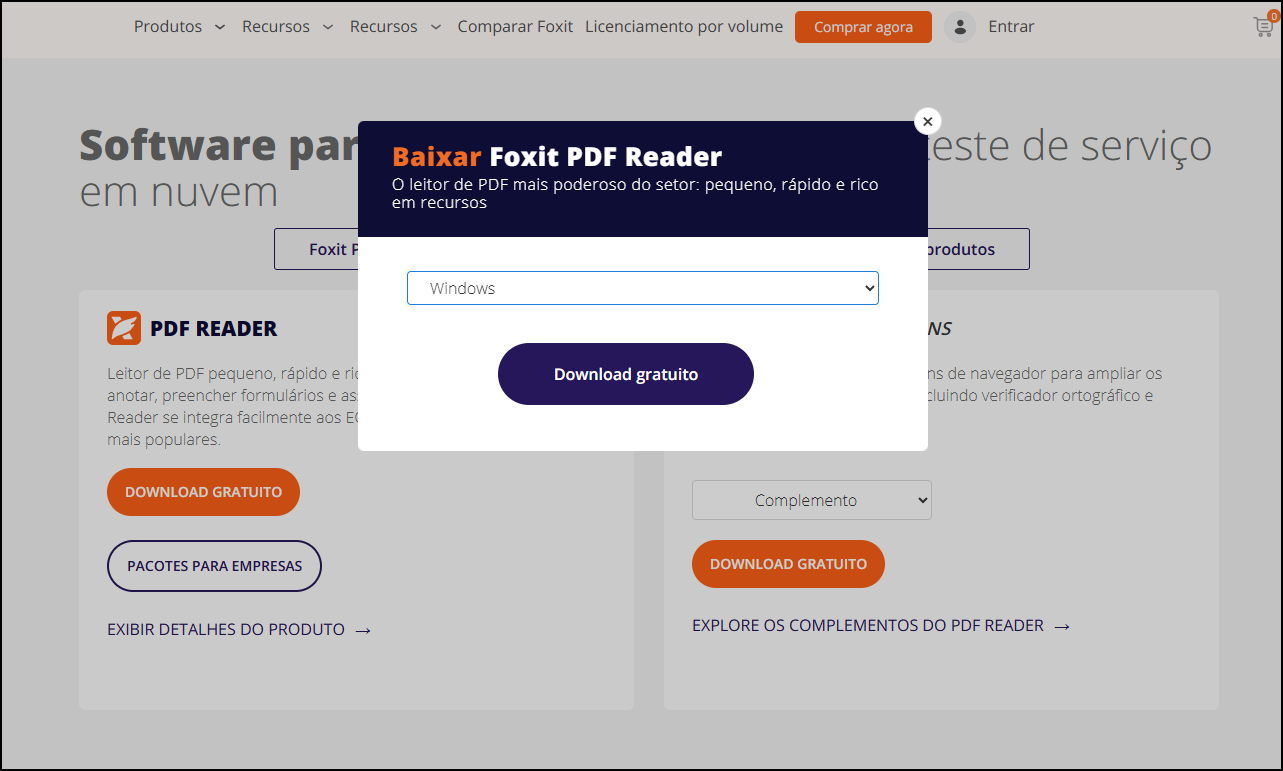Open the Comparar Foxit menu item

(x=515, y=27)
